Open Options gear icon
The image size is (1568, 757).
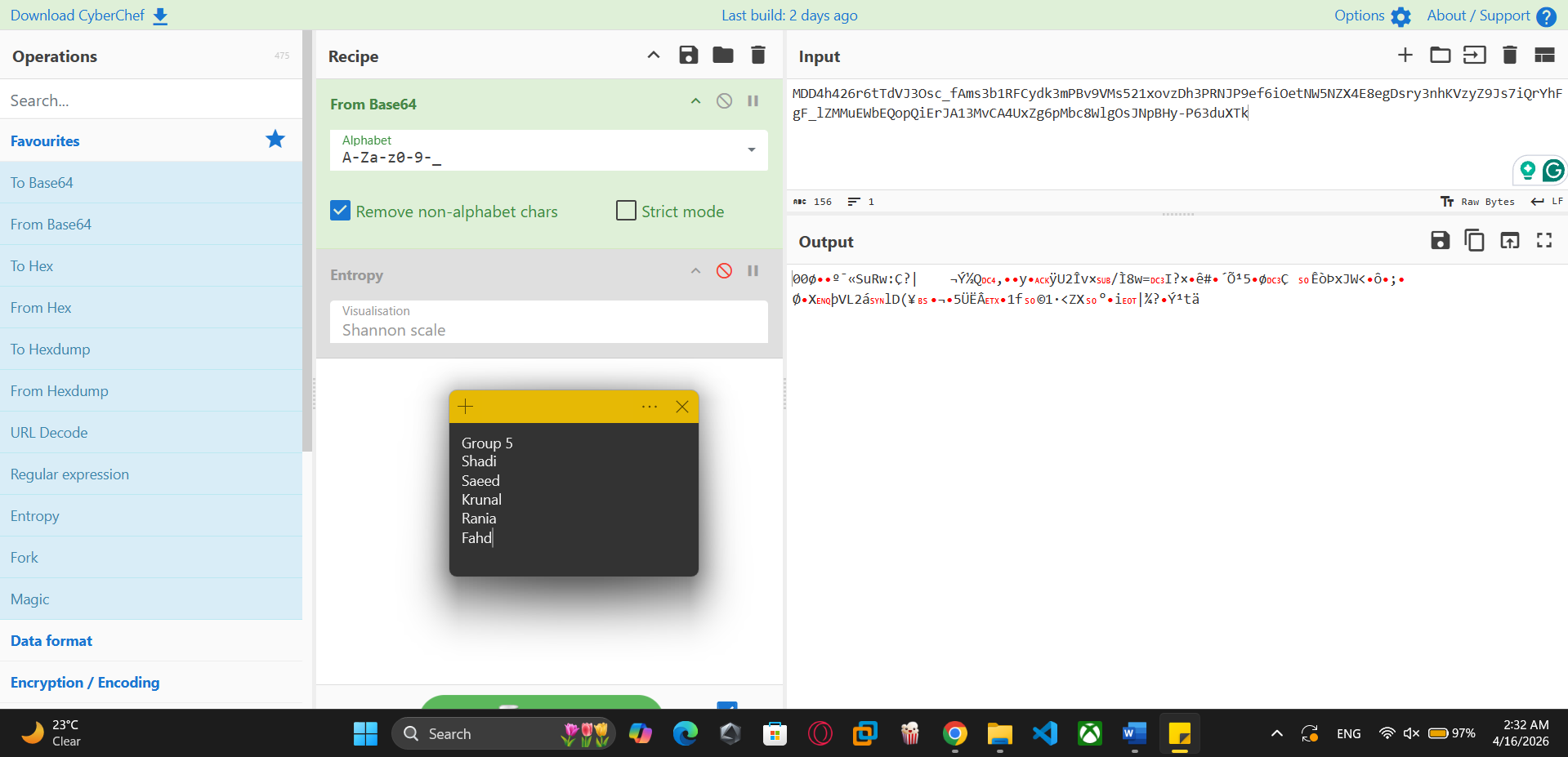[1400, 16]
